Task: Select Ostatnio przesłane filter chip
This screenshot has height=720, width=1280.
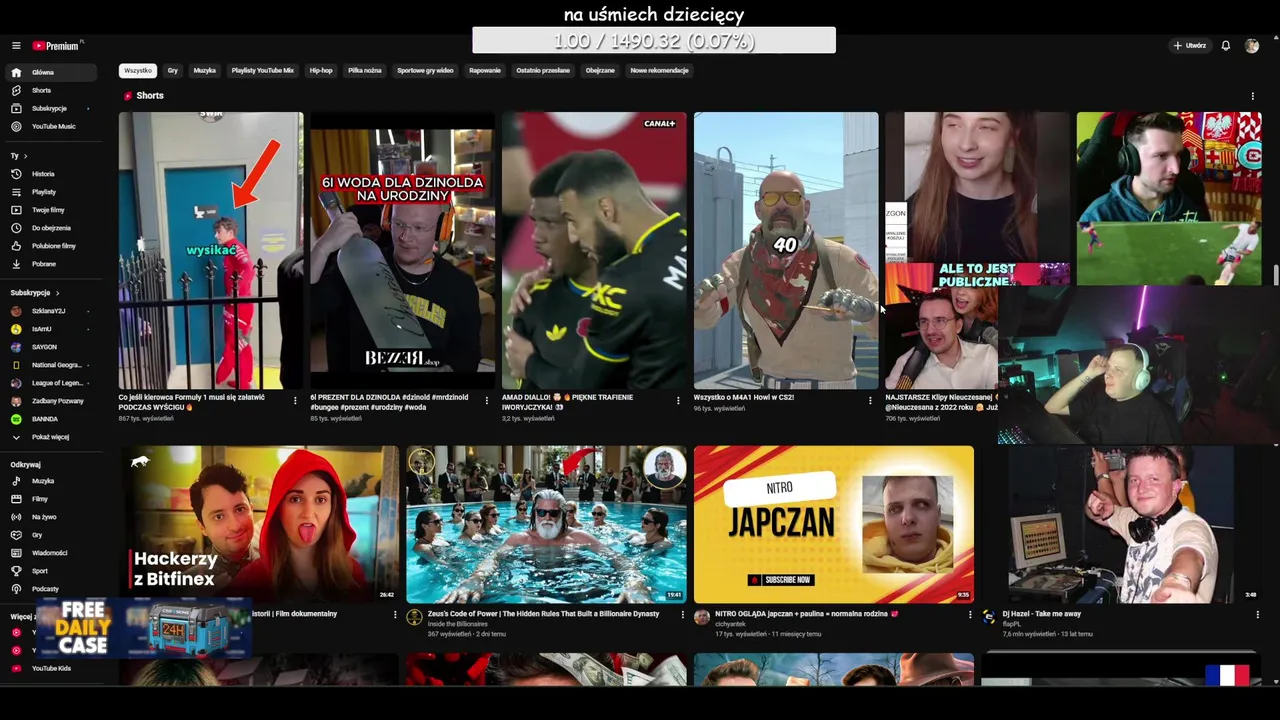Action: (x=543, y=71)
